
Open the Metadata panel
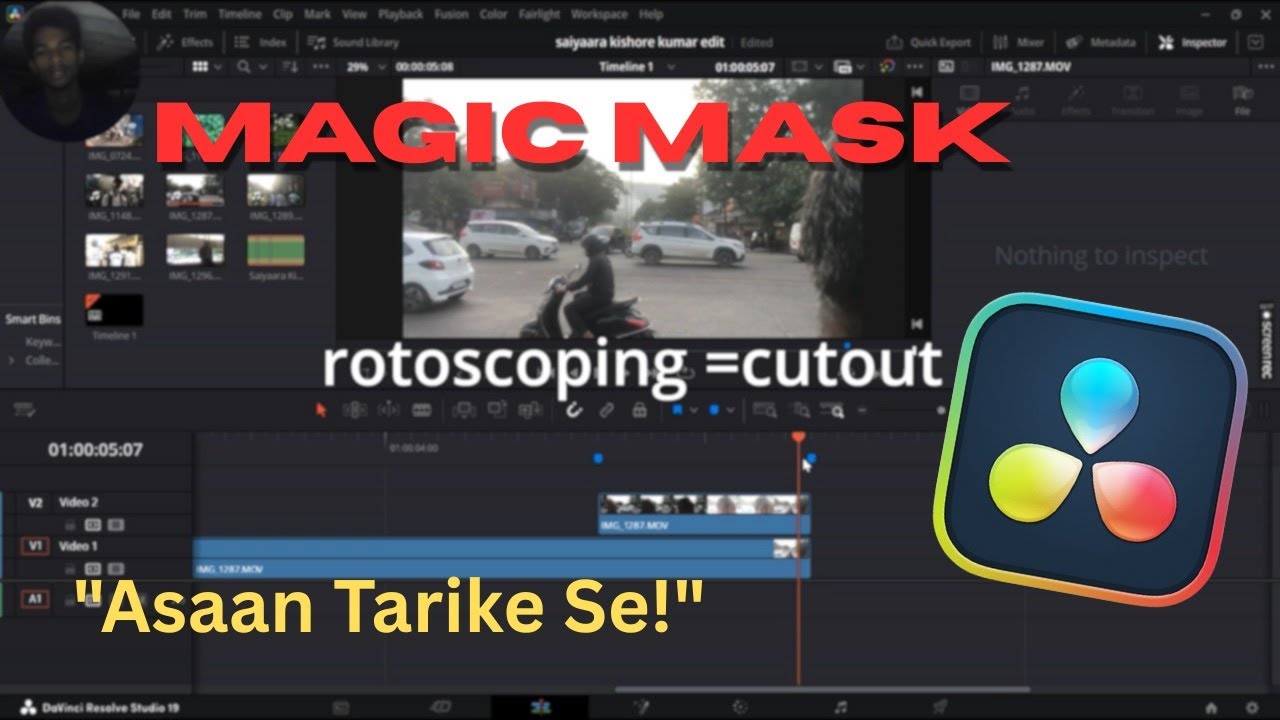click(x=1101, y=42)
